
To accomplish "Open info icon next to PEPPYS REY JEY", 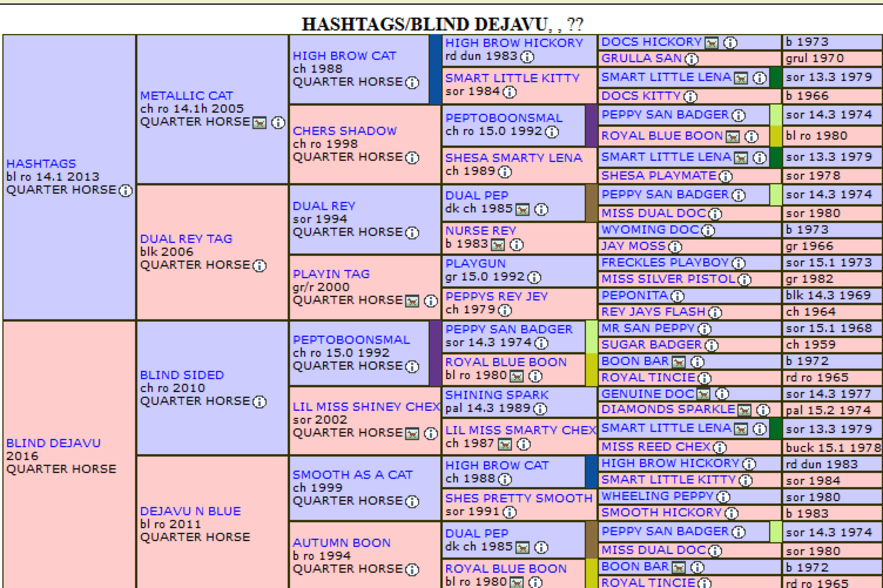I will [505, 310].
